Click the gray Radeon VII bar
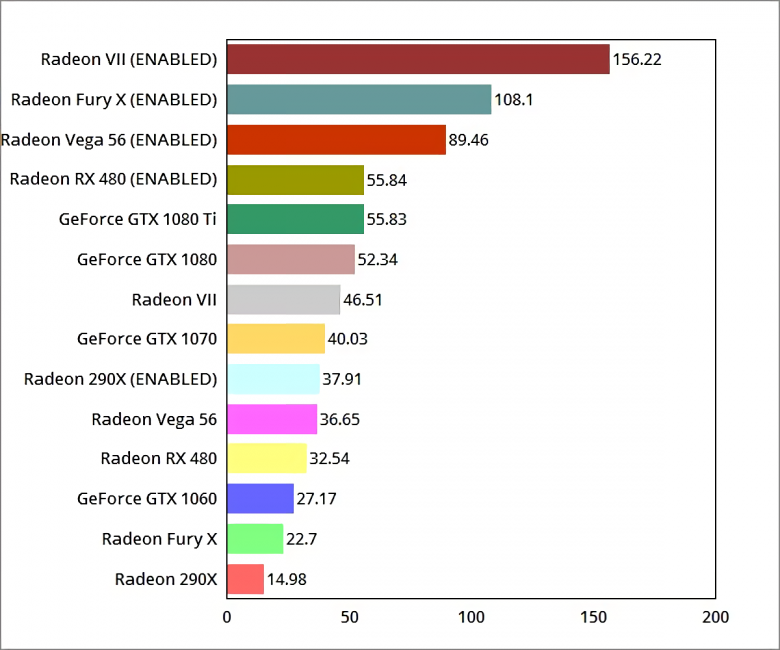 point(284,299)
